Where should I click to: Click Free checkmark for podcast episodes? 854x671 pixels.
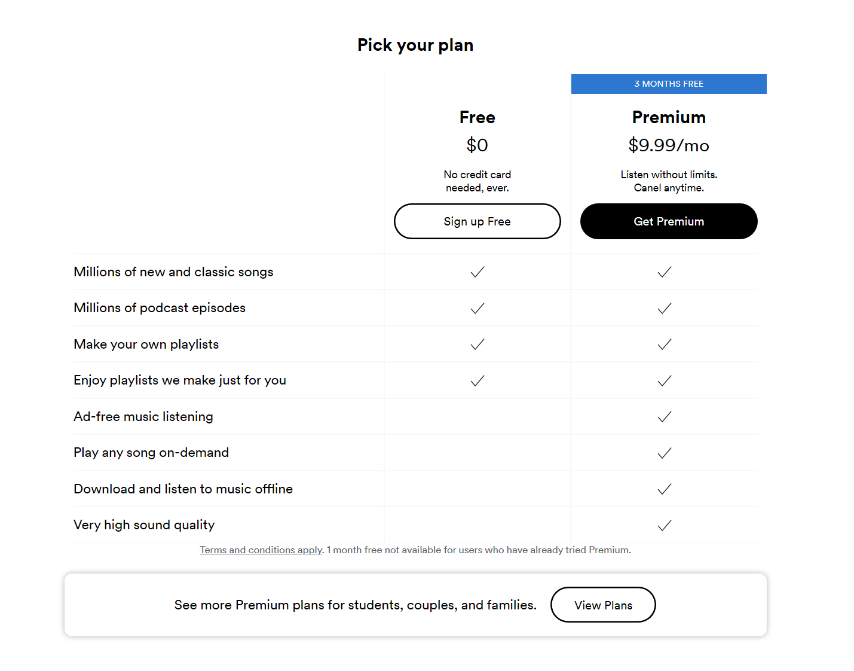coord(477,308)
